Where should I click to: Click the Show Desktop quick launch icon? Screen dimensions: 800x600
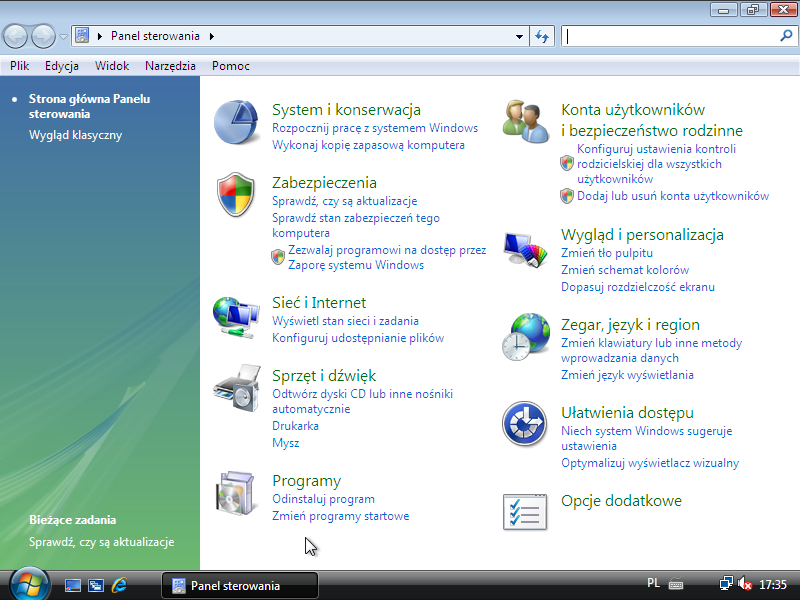(72, 585)
